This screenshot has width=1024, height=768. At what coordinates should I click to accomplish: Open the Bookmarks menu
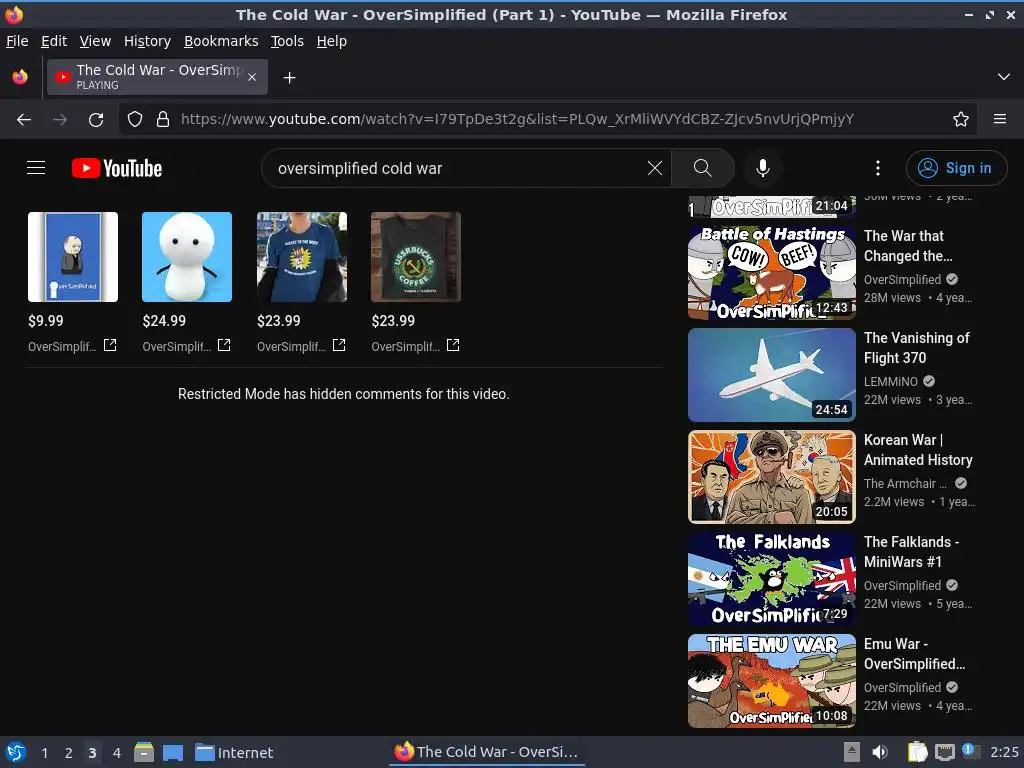click(x=221, y=41)
